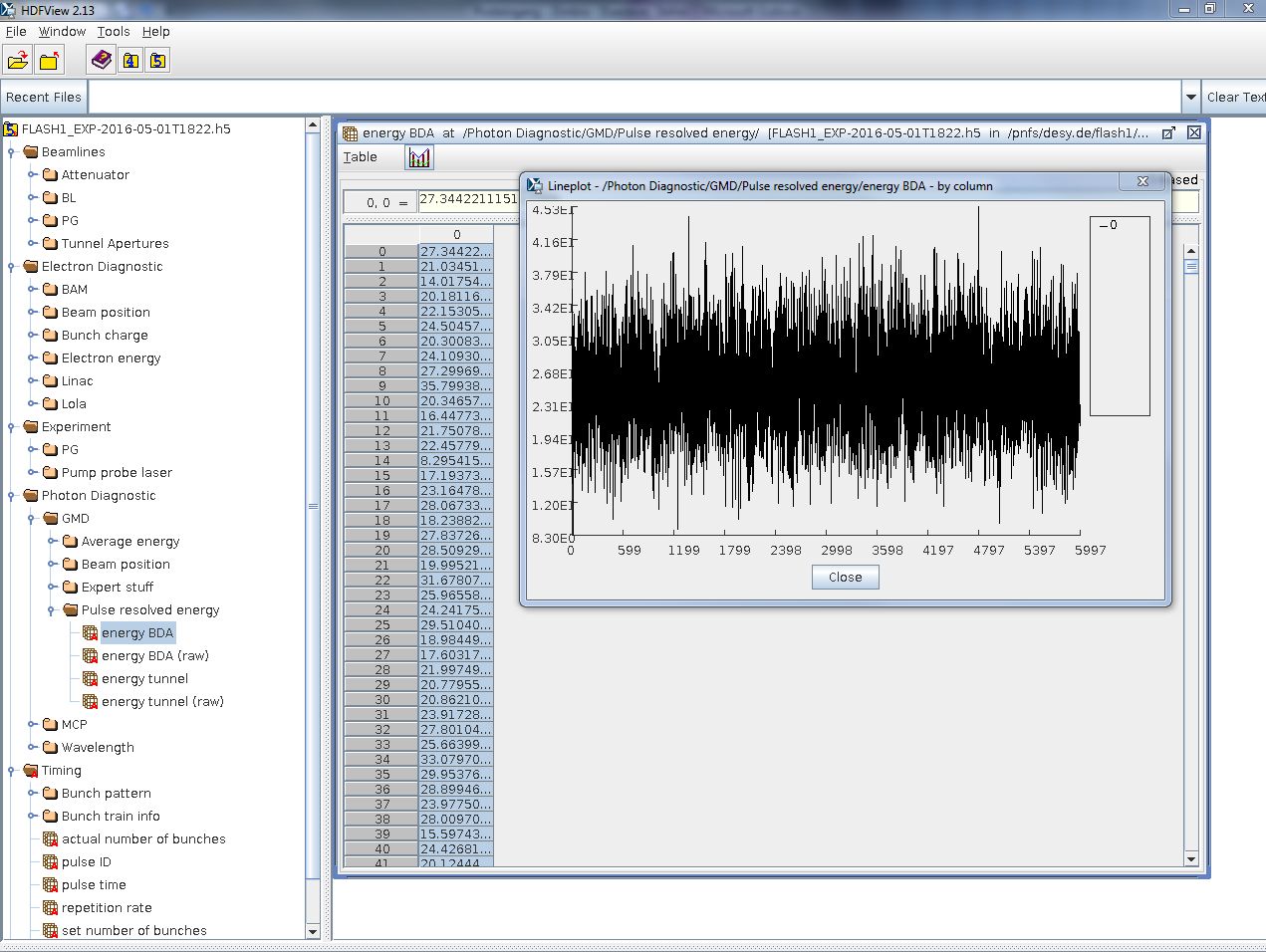Select row 10 header in table
Screen dimensions: 1266x952
[x=381, y=400]
